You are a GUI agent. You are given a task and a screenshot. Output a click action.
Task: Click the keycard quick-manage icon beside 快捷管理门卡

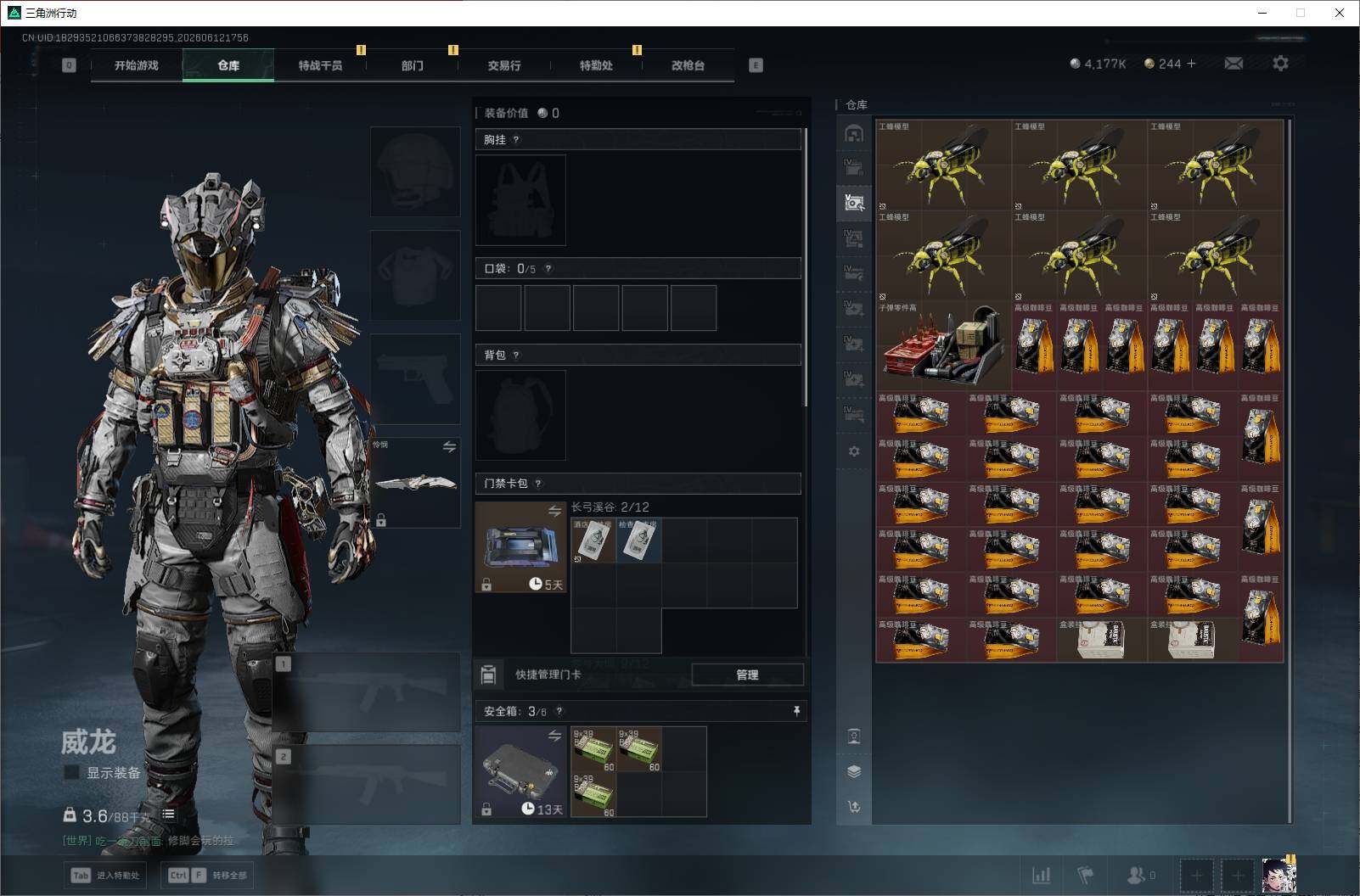488,675
